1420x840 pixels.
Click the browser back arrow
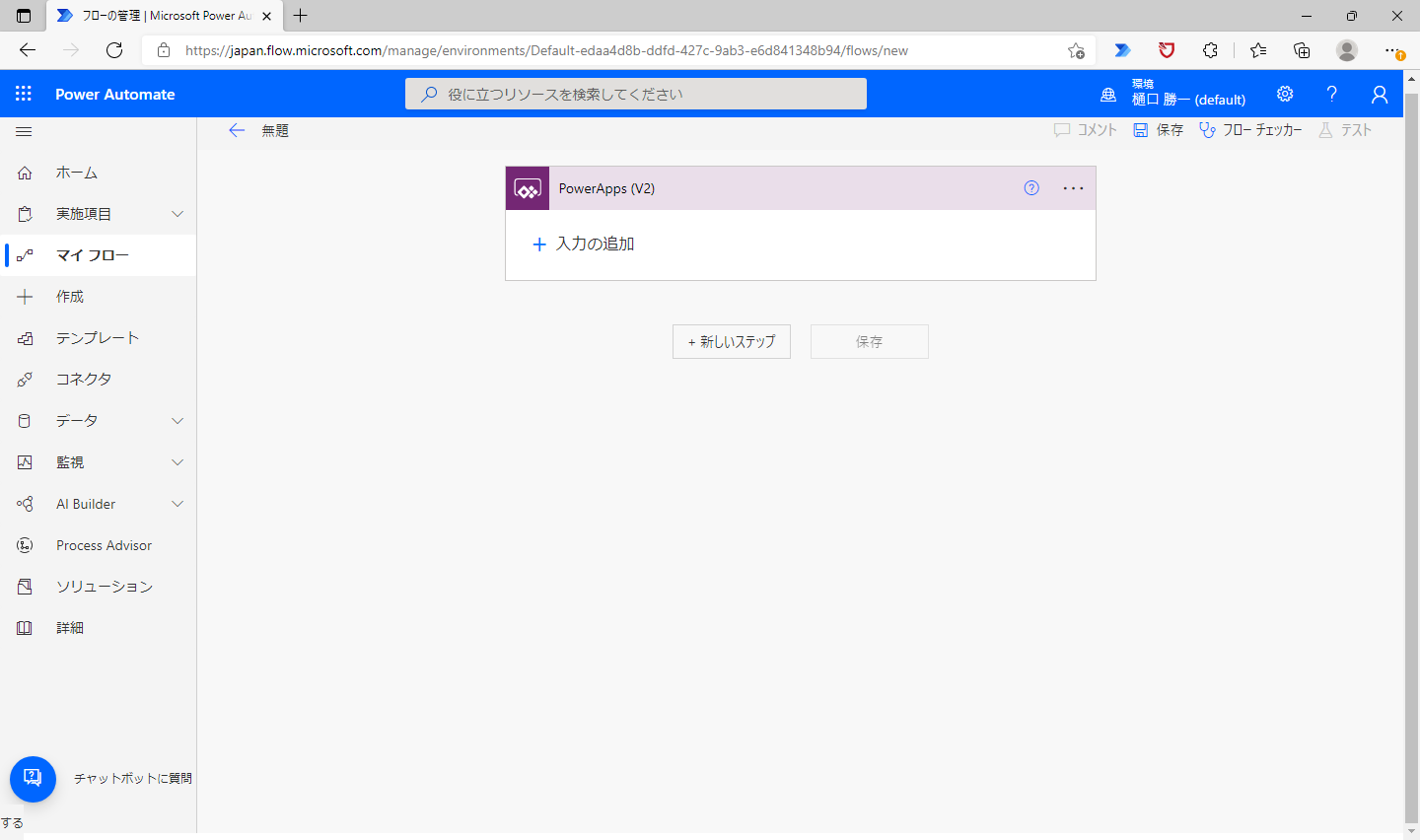click(28, 50)
